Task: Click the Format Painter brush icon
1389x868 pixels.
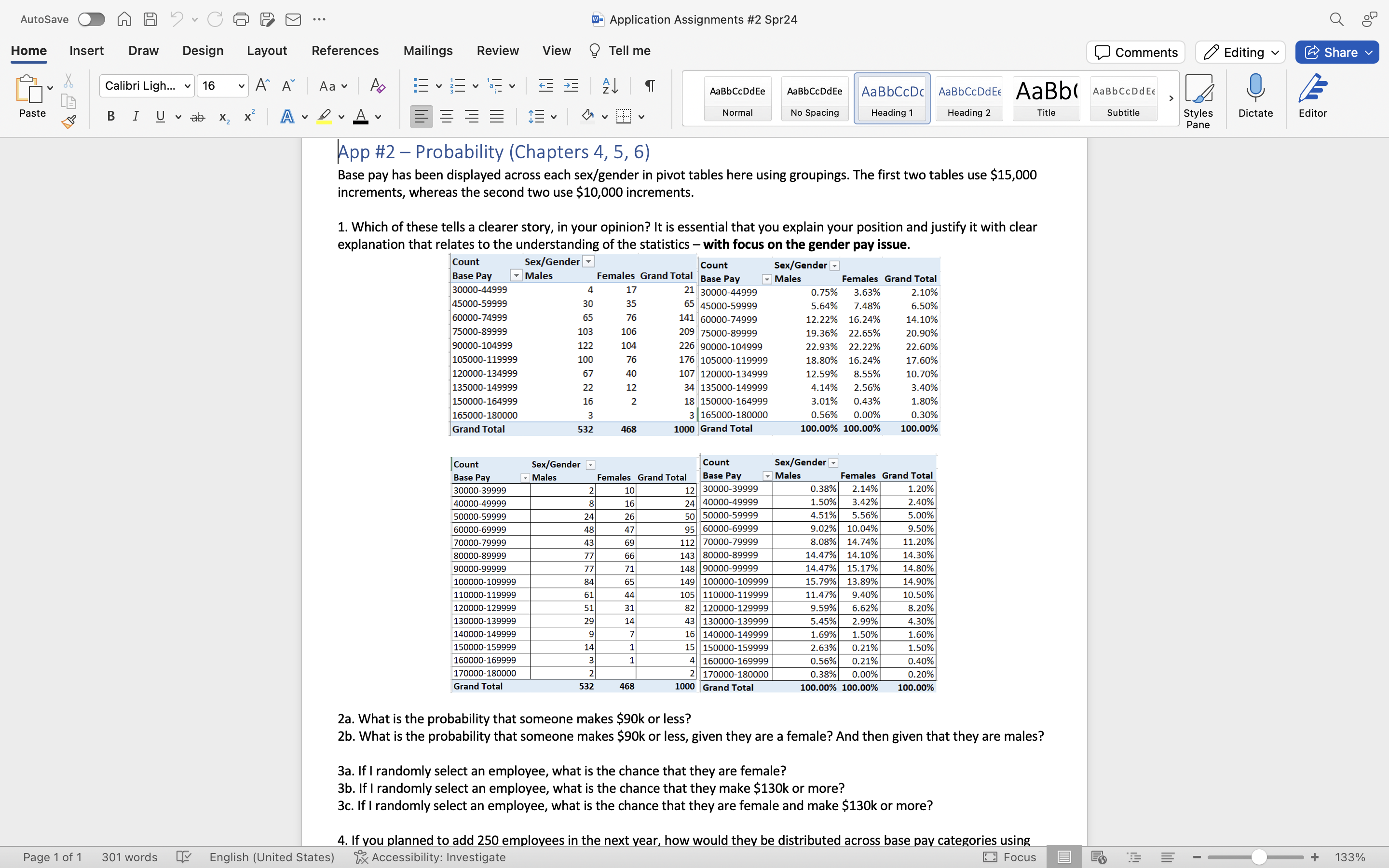Action: pyautogui.click(x=69, y=122)
